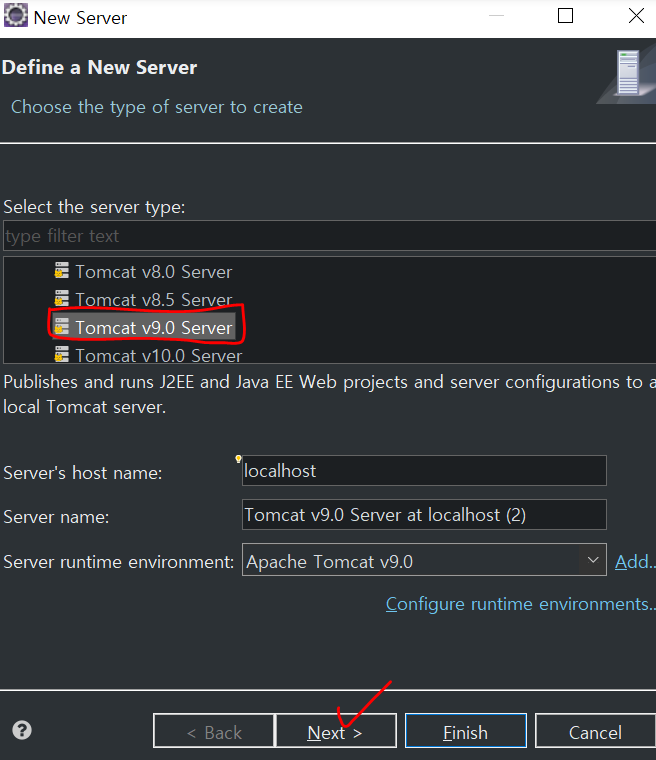Click the 'Define a New Server' heading

tap(99, 67)
